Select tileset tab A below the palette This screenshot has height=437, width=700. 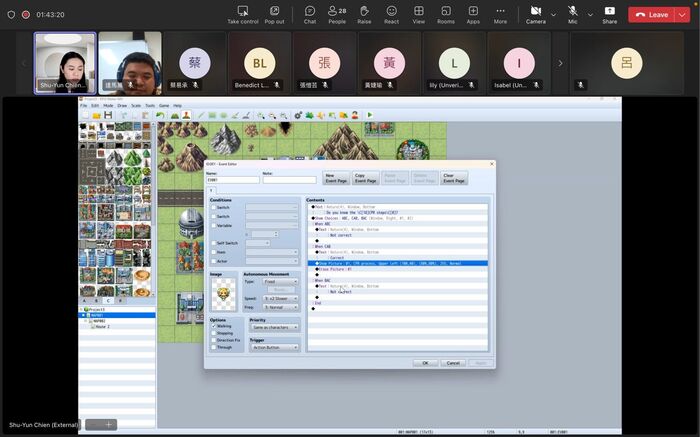(x=84, y=301)
